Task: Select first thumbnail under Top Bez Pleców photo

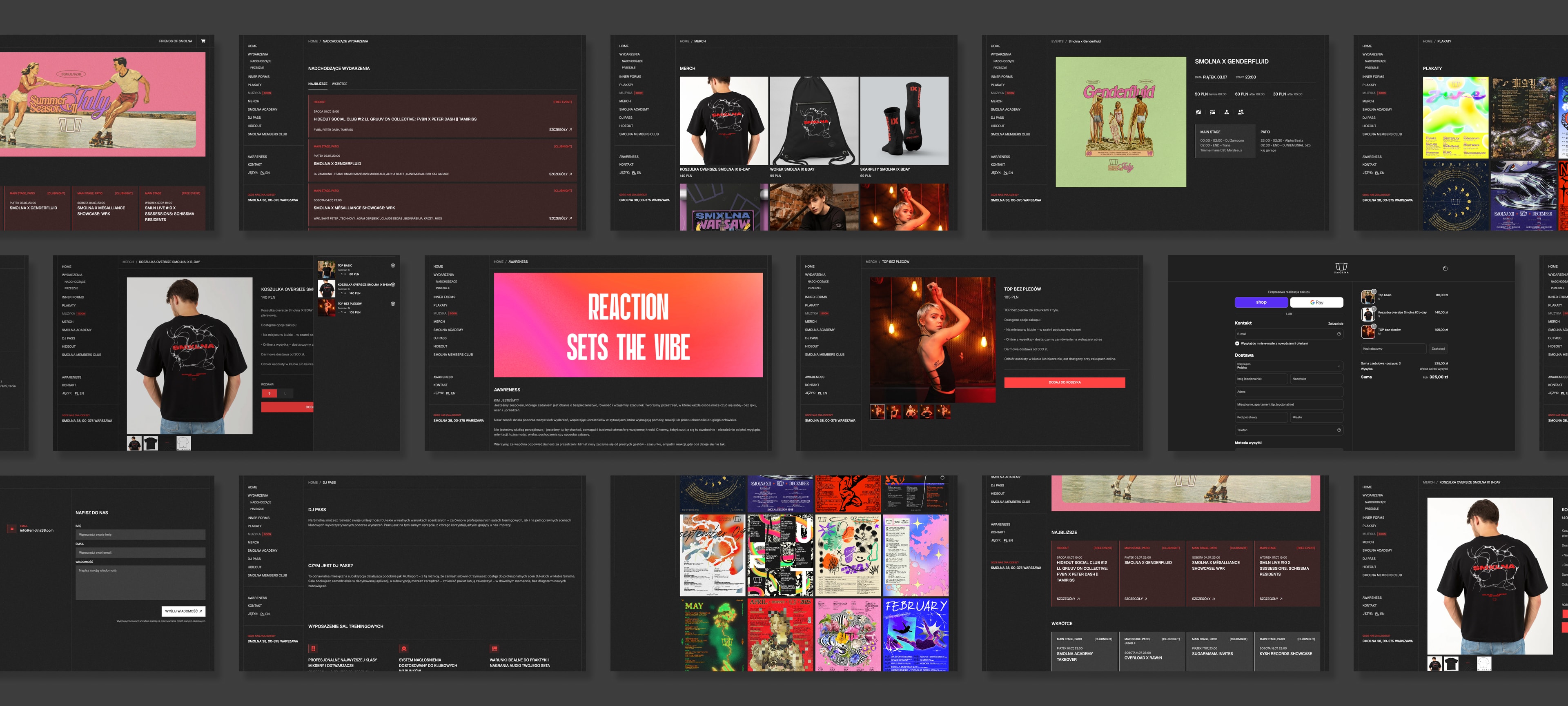Action: point(878,412)
